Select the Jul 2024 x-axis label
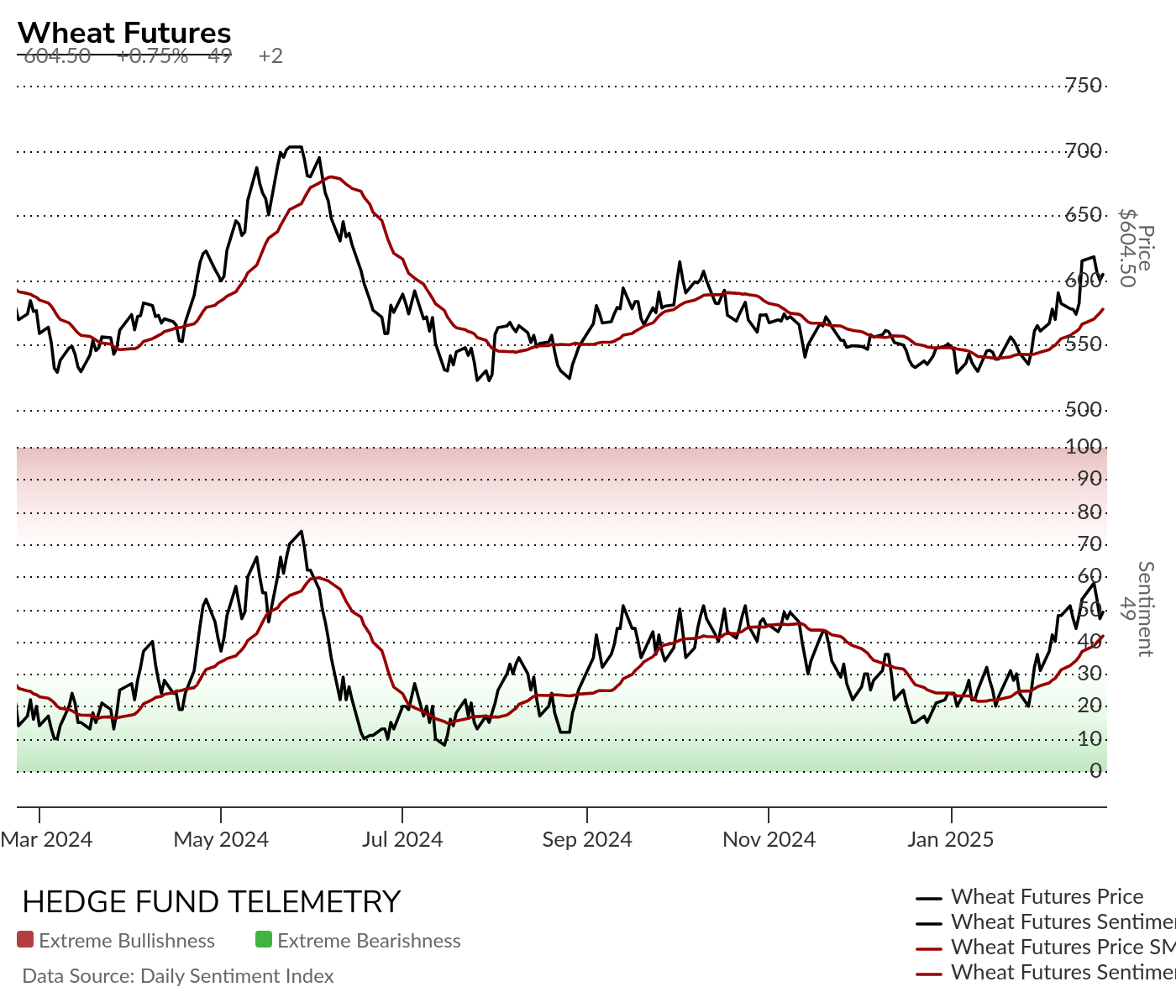 [x=402, y=839]
